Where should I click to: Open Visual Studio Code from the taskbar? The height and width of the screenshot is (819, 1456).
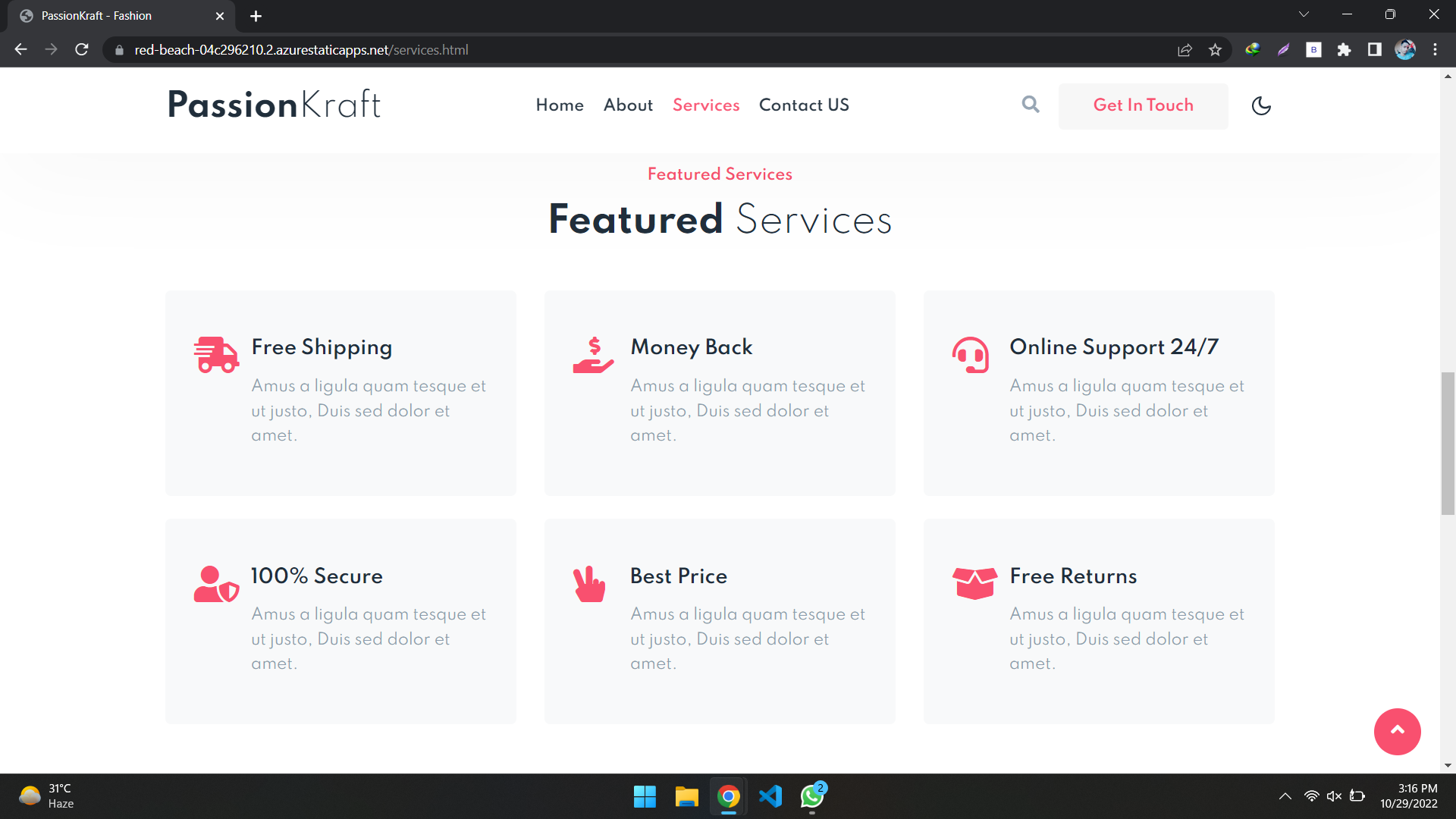pos(770,796)
